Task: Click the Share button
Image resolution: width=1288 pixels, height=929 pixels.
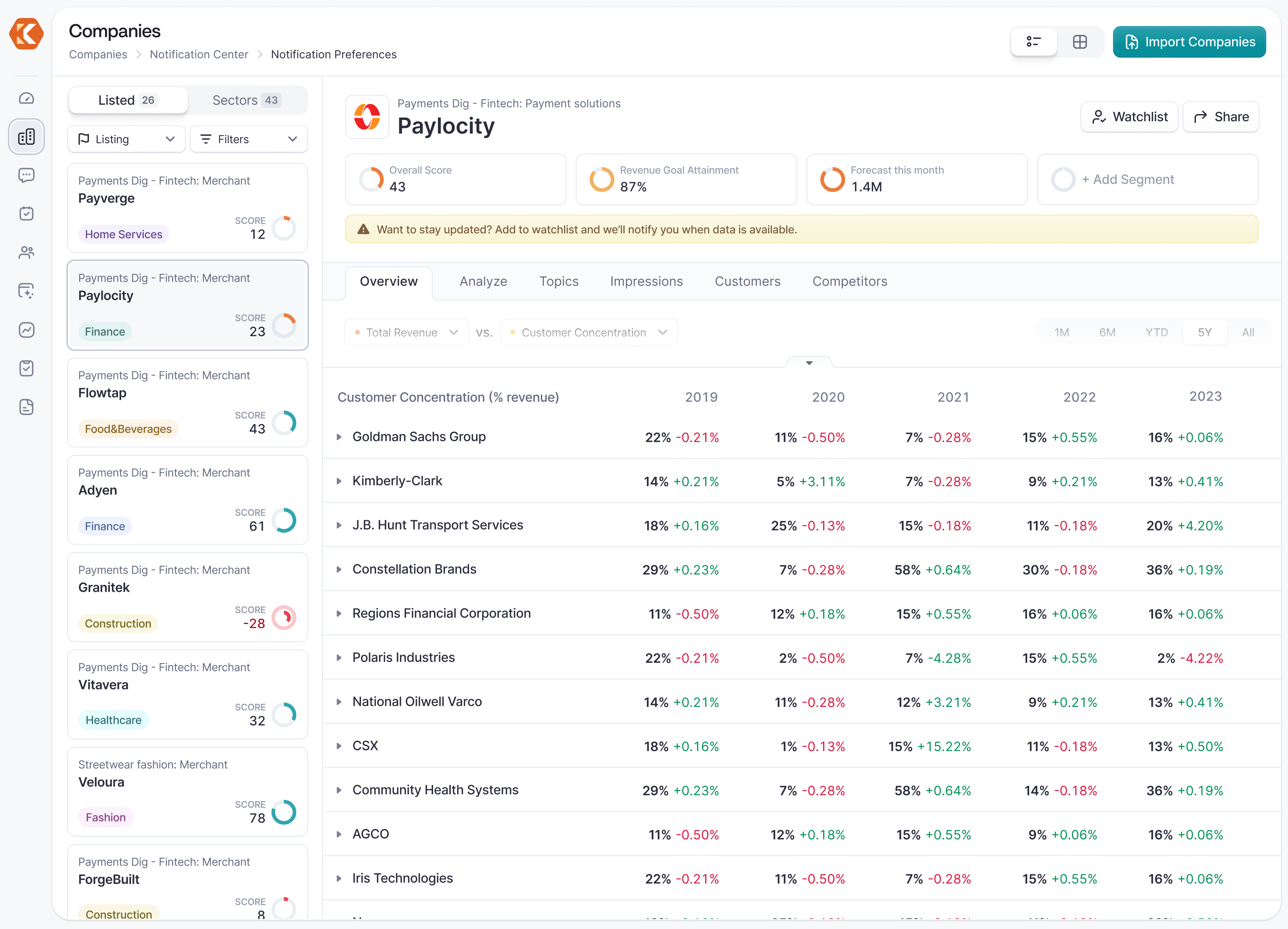Action: click(1220, 117)
